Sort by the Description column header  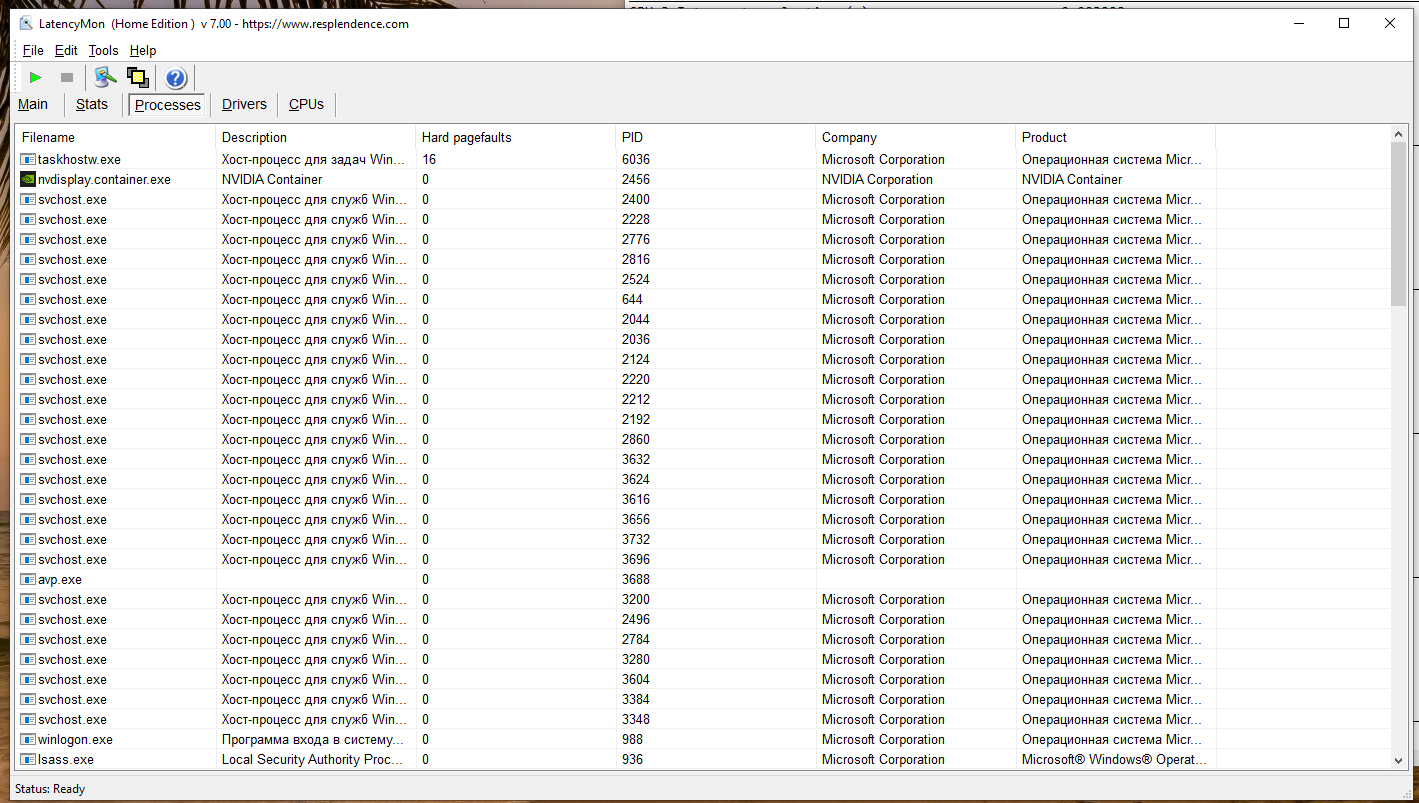pyautogui.click(x=315, y=137)
